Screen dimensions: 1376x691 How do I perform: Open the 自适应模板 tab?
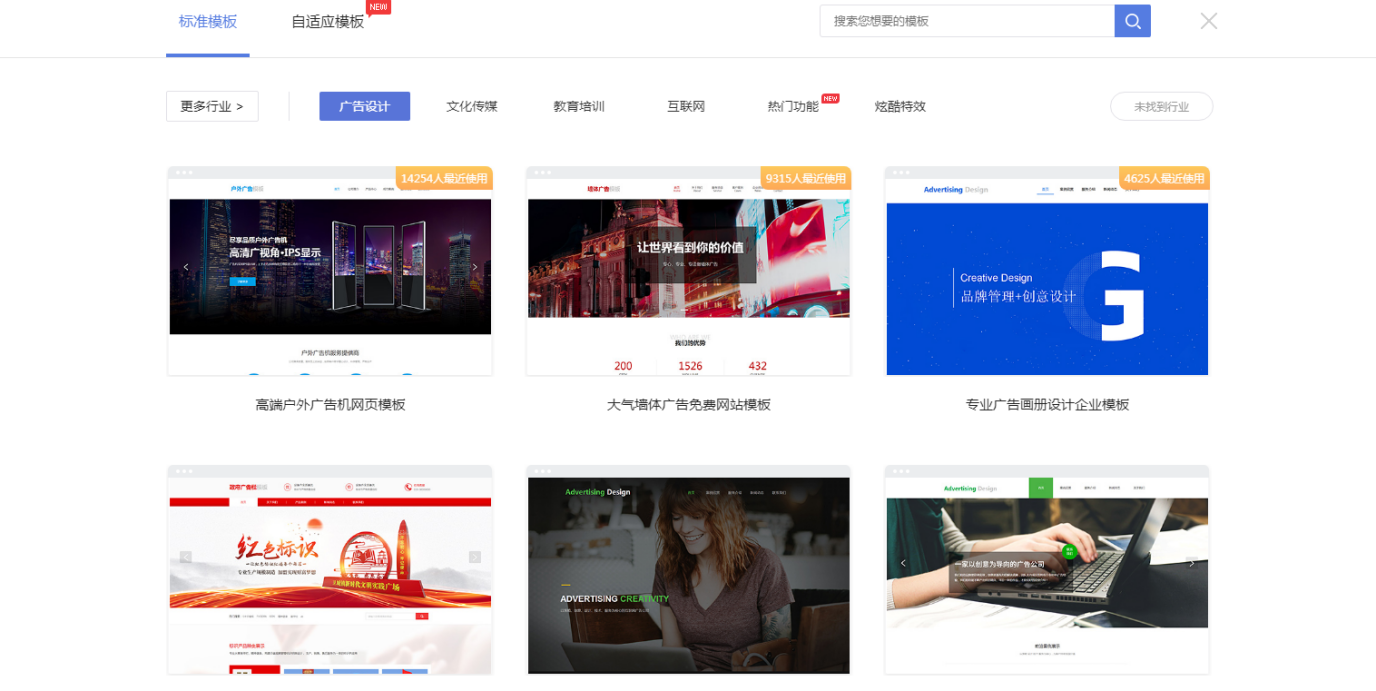(x=328, y=22)
